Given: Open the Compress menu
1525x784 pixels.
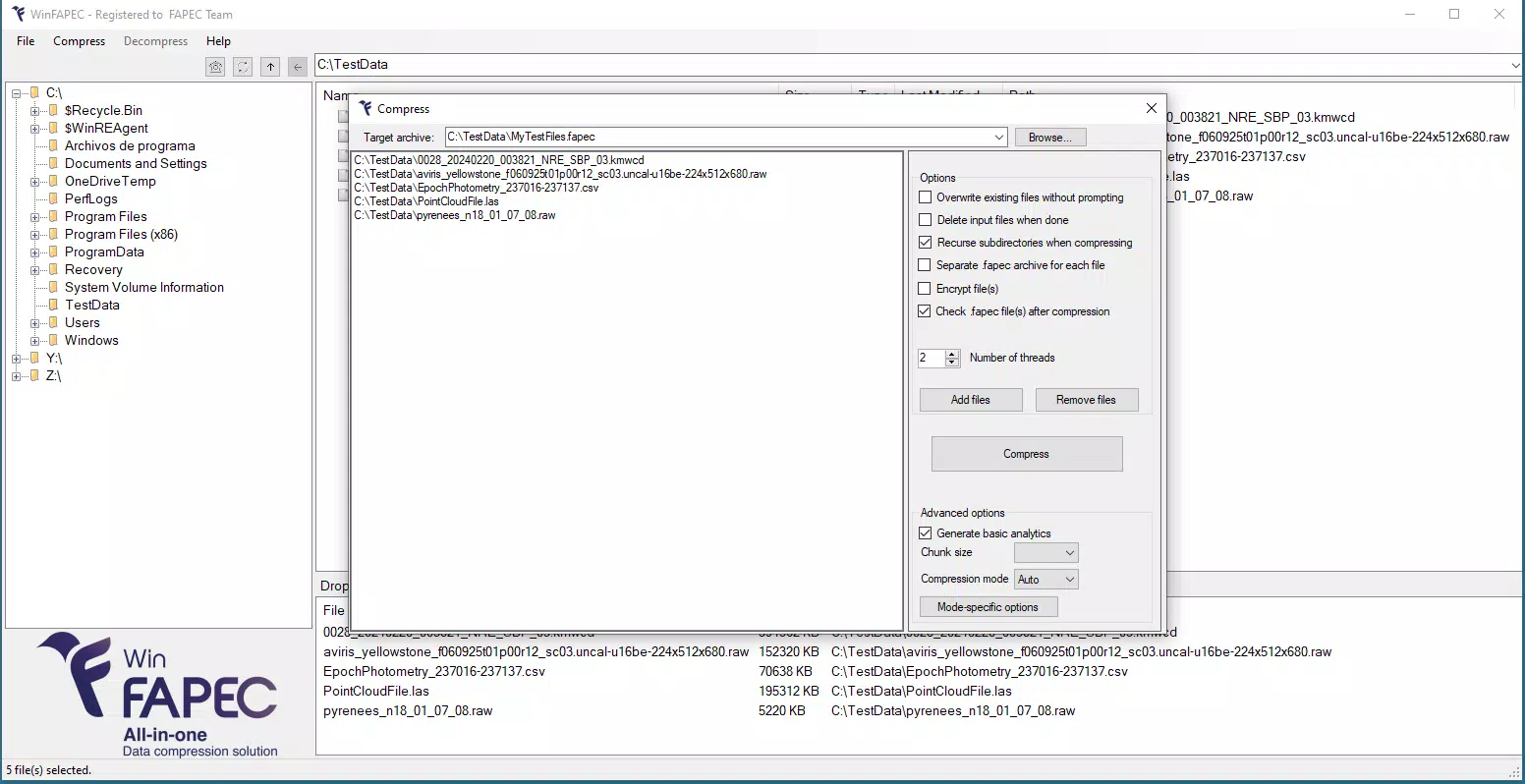Looking at the screenshot, I should click(79, 41).
